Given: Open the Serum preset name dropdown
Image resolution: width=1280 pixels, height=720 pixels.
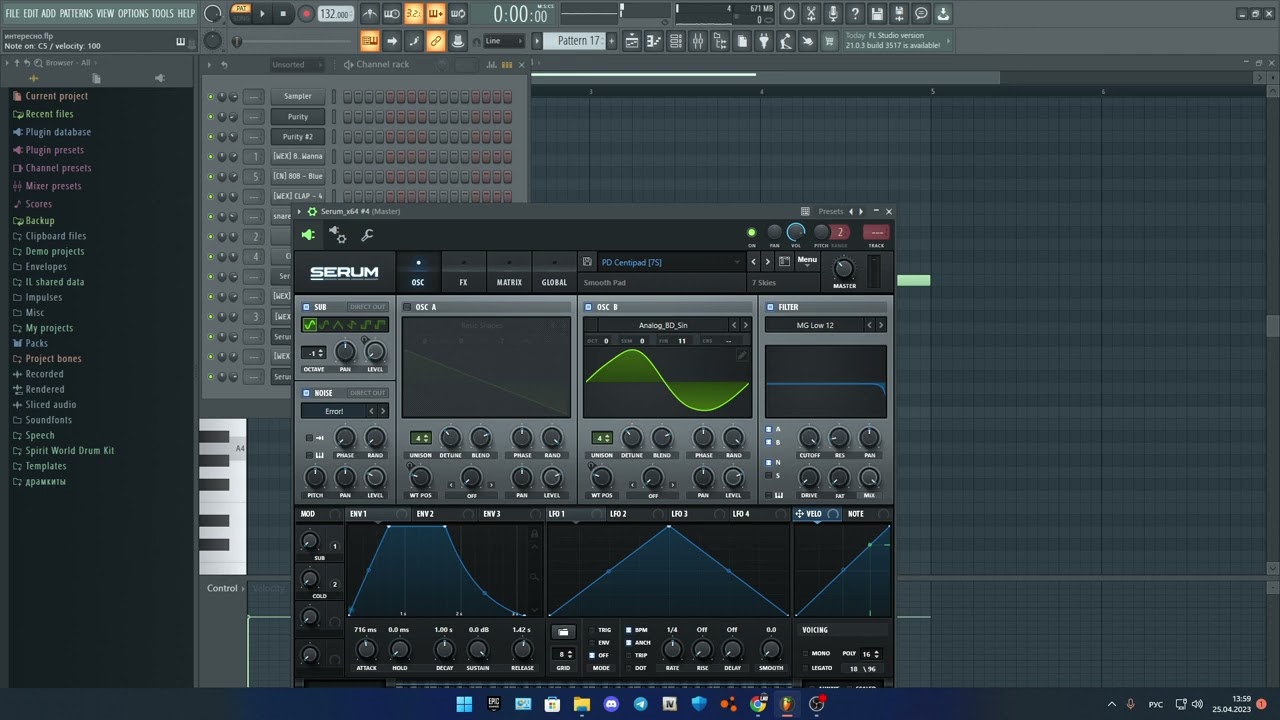Looking at the screenshot, I should click(670, 262).
